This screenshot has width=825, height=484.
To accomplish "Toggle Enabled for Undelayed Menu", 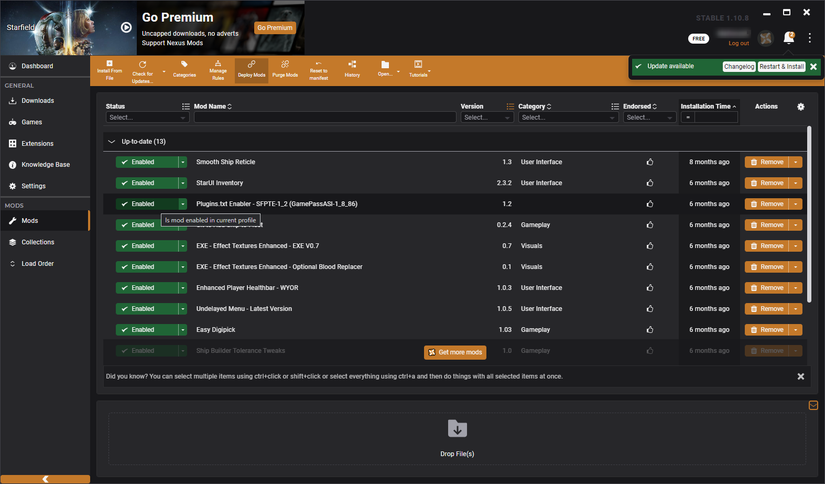I will click(x=147, y=309).
